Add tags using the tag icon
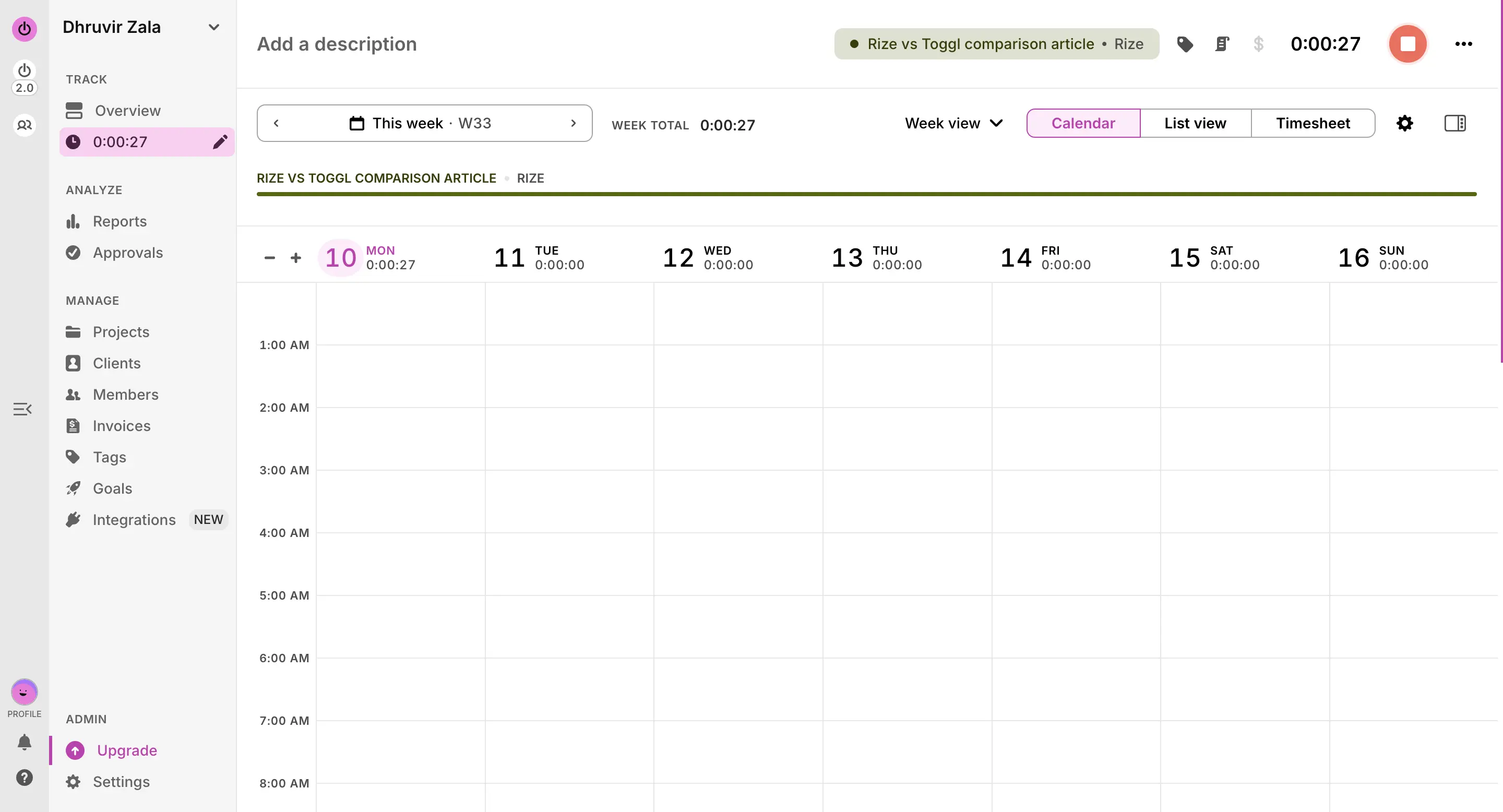 coord(1185,44)
